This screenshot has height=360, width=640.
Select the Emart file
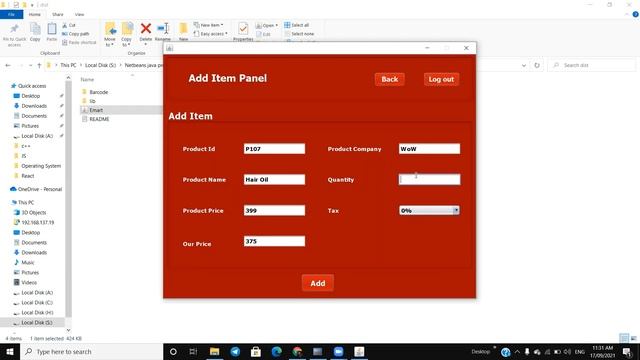(x=96, y=110)
